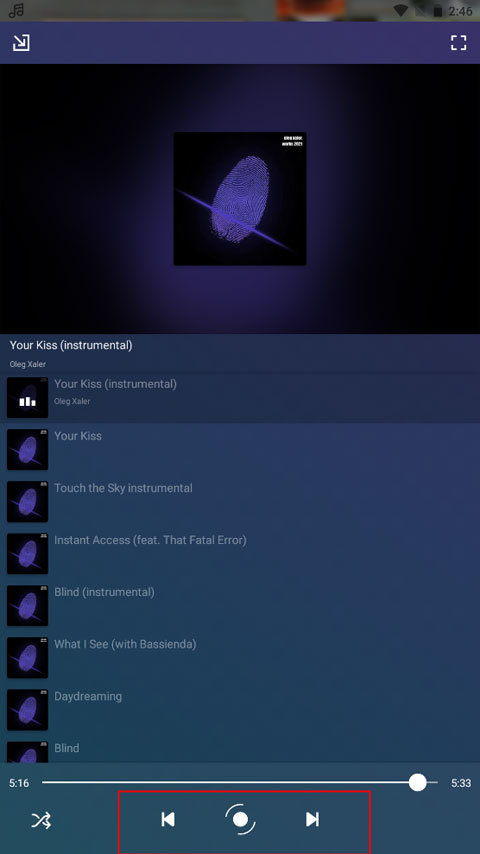480x854 pixels.
Task: Skip to the previous track
Action: click(x=168, y=819)
